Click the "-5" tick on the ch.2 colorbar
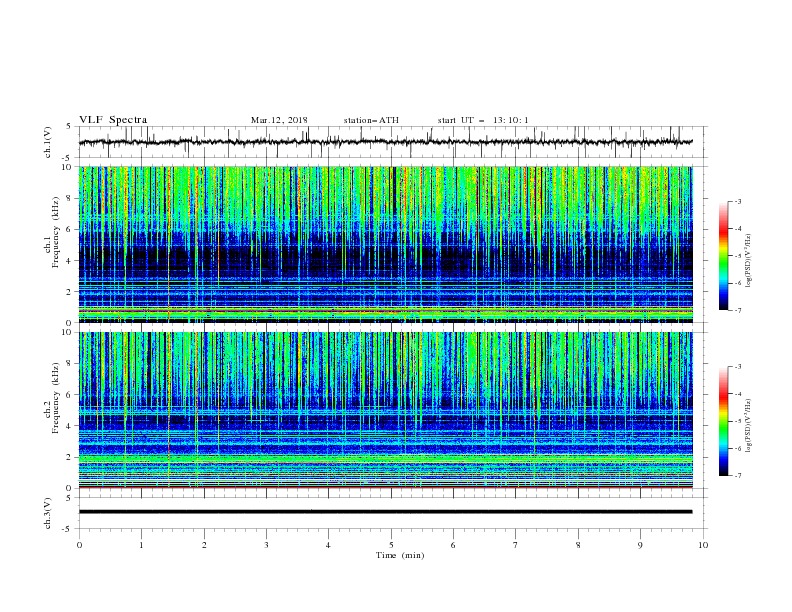Image resolution: width=792 pixels, height=612 pixels. [x=737, y=421]
